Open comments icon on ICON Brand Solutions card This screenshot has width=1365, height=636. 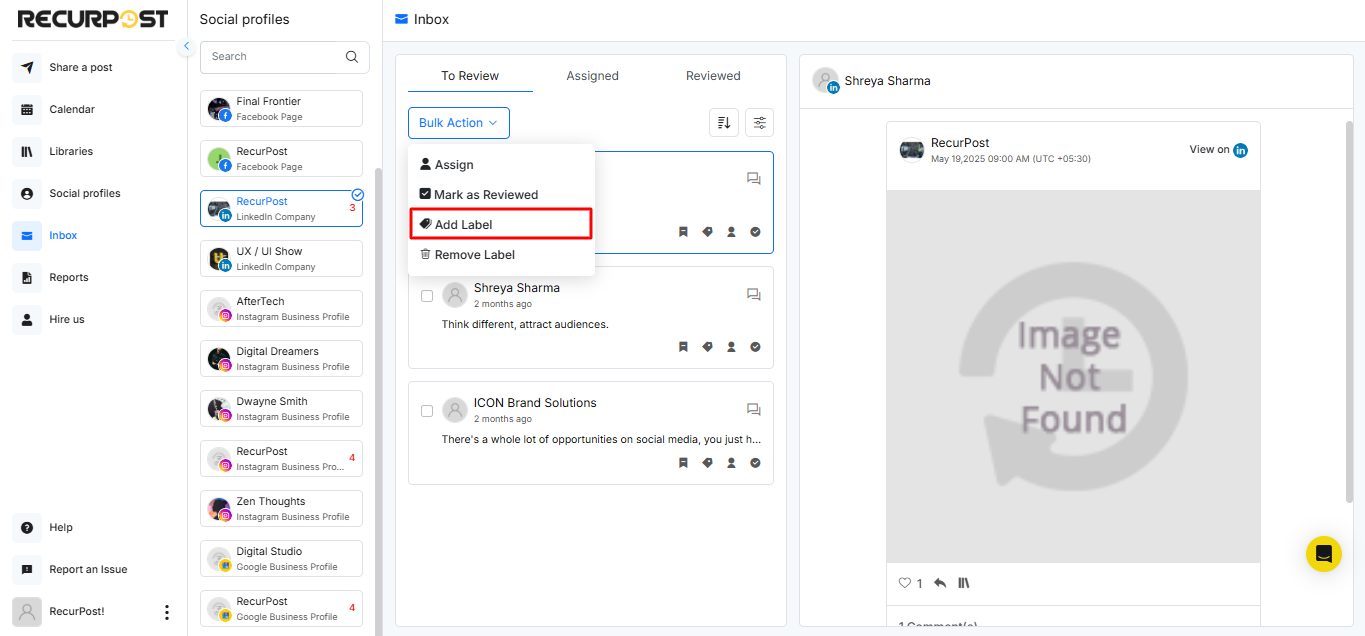pyautogui.click(x=754, y=410)
